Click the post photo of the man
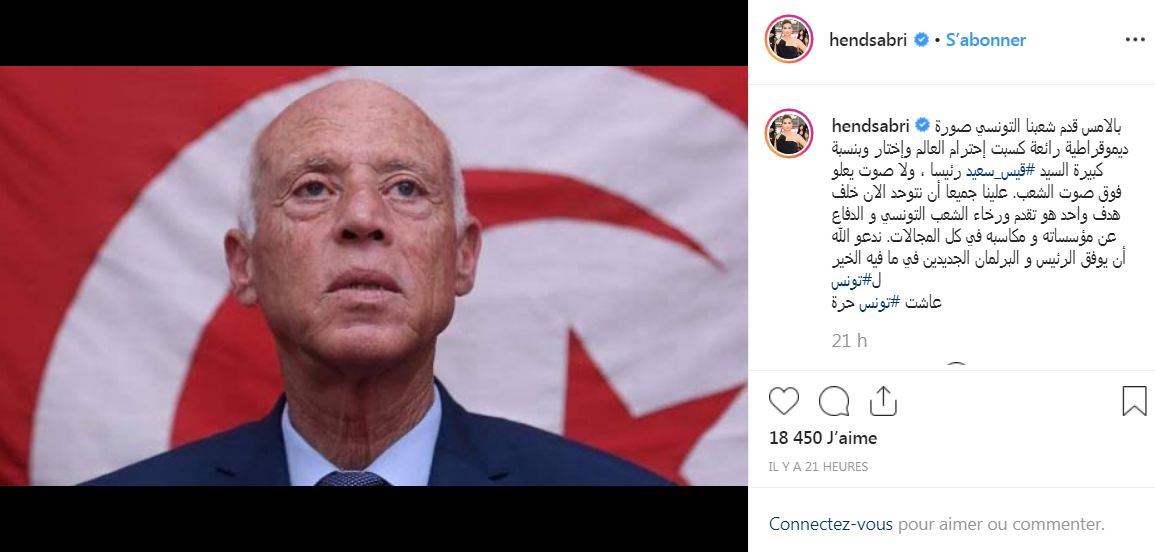1155x552 pixels. (x=373, y=276)
